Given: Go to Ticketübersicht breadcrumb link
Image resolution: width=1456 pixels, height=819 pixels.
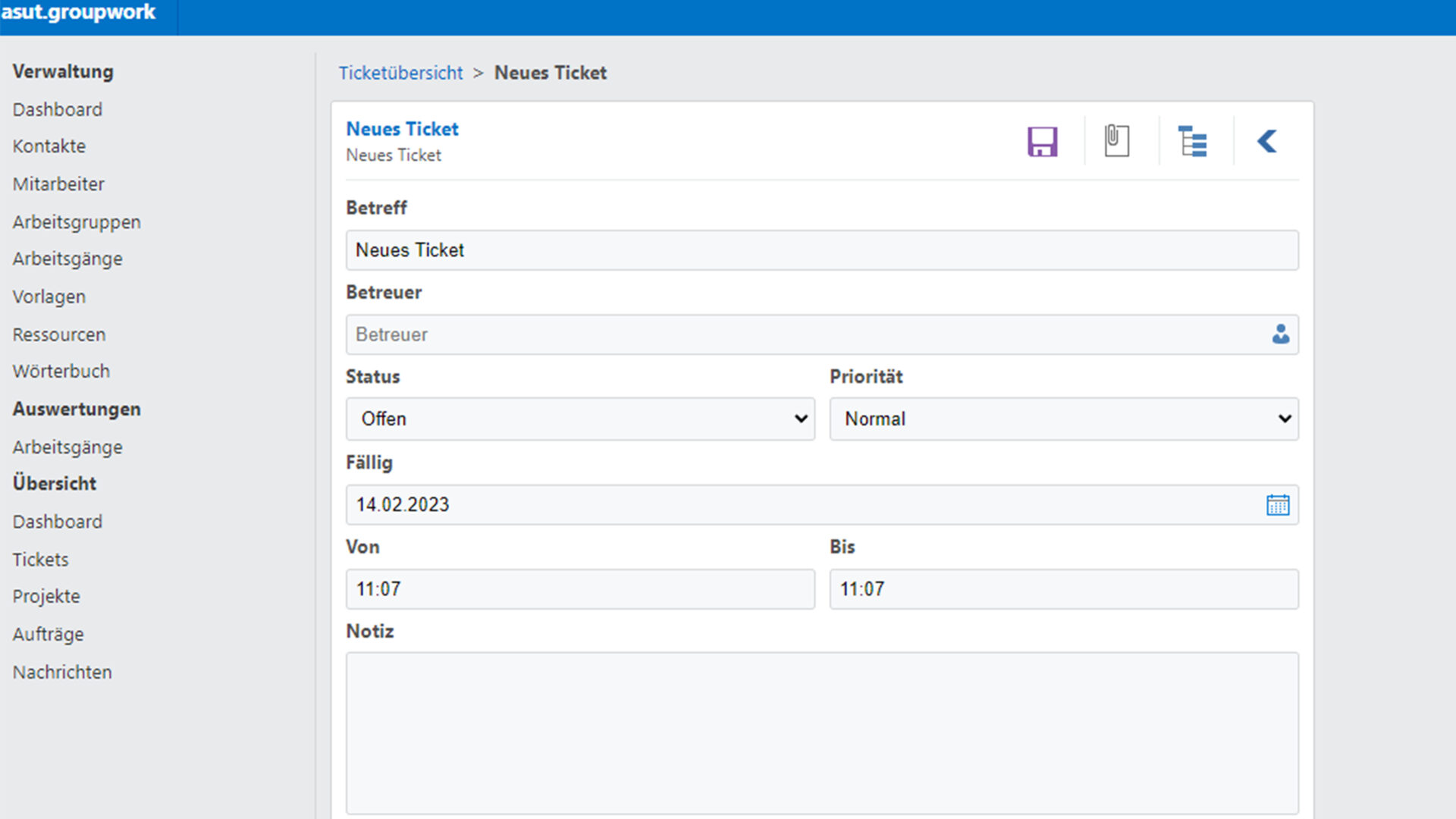Looking at the screenshot, I should coord(400,73).
